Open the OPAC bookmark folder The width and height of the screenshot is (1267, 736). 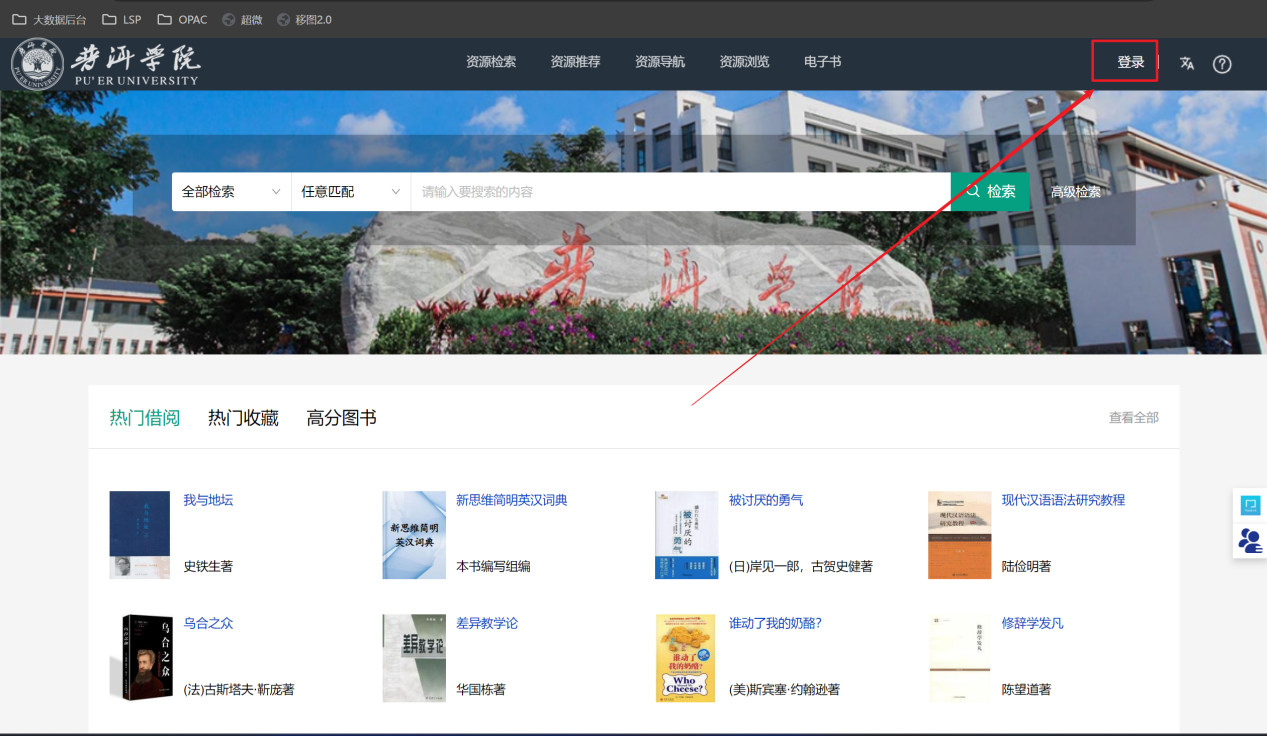pyautogui.click(x=182, y=19)
